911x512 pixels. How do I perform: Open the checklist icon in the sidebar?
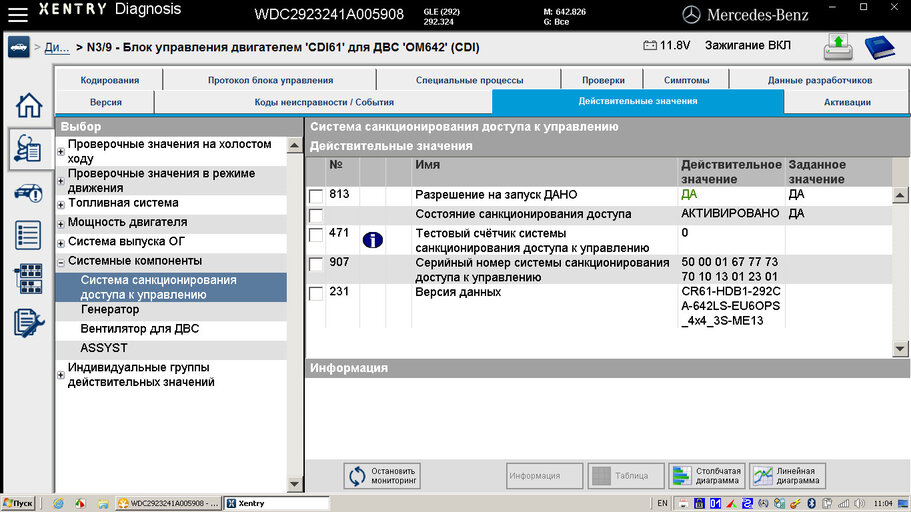tap(28, 235)
